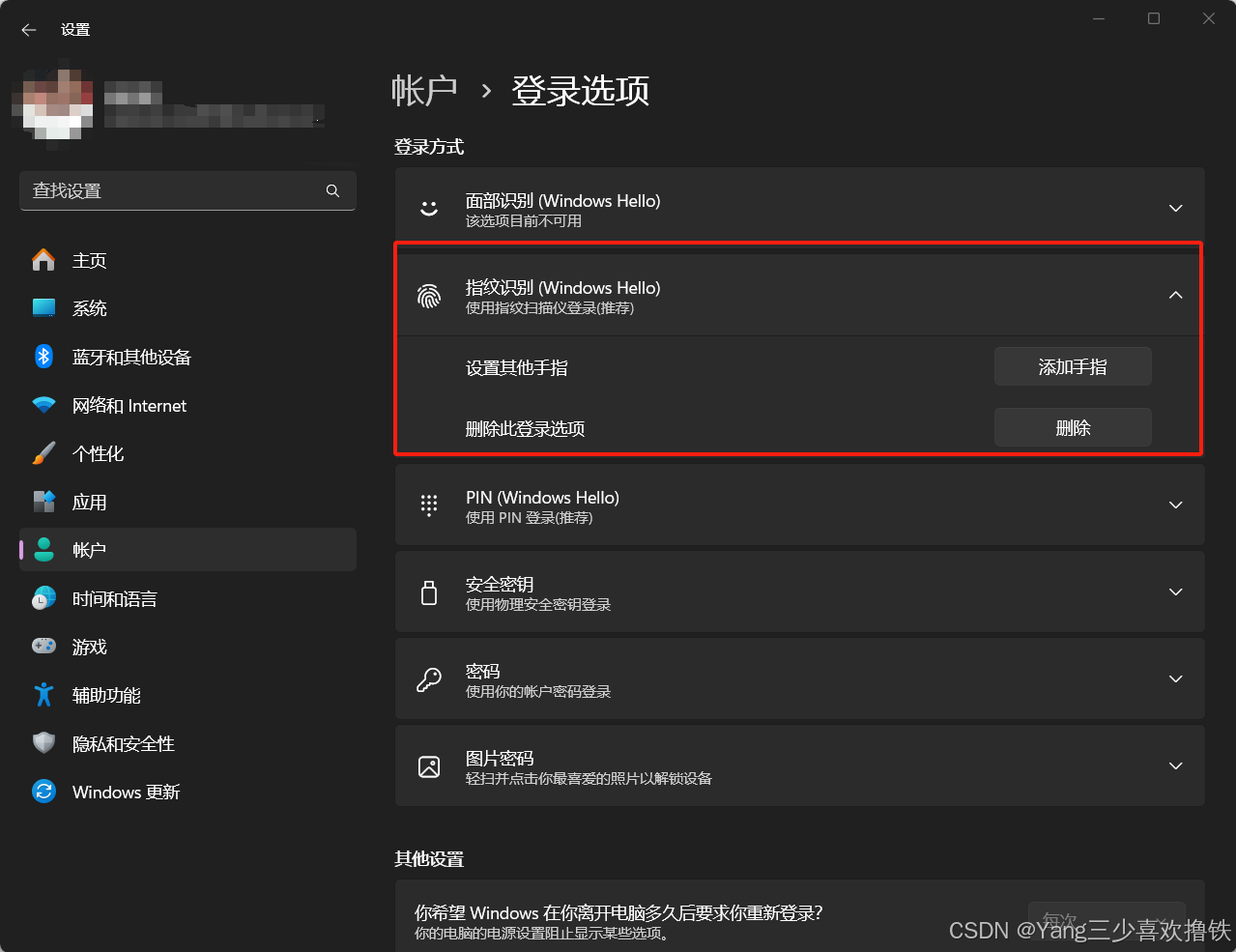Select 应用 in the sidebar
Viewport: 1236px width, 952px height.
pos(187,502)
